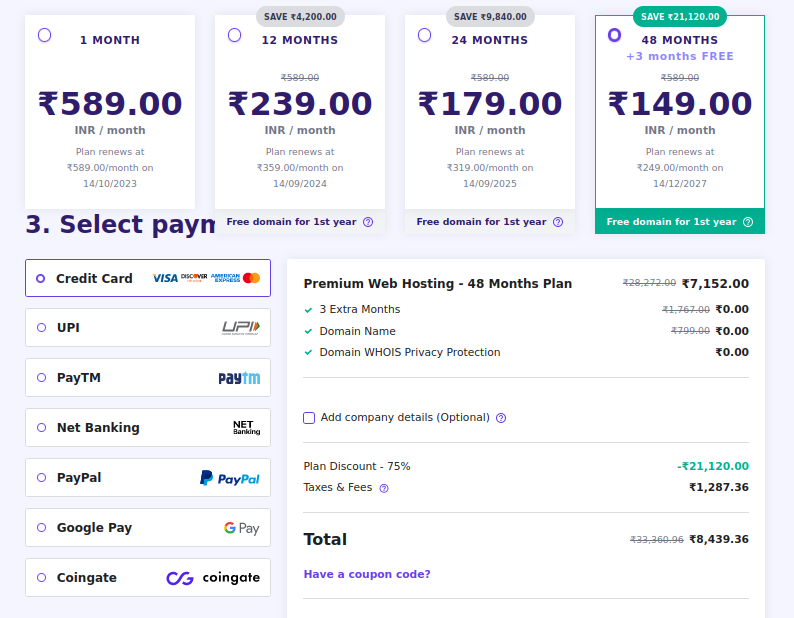Click help icon beside 12 months free domain
The width and height of the screenshot is (794, 618).
368,222
